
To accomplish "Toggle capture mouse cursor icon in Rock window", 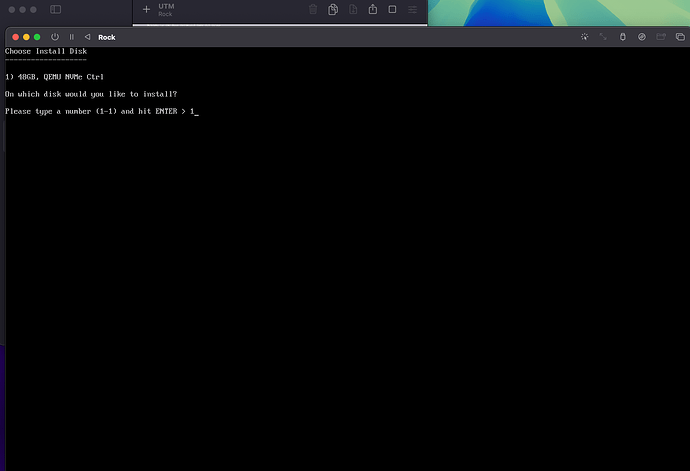I will pos(584,37).
